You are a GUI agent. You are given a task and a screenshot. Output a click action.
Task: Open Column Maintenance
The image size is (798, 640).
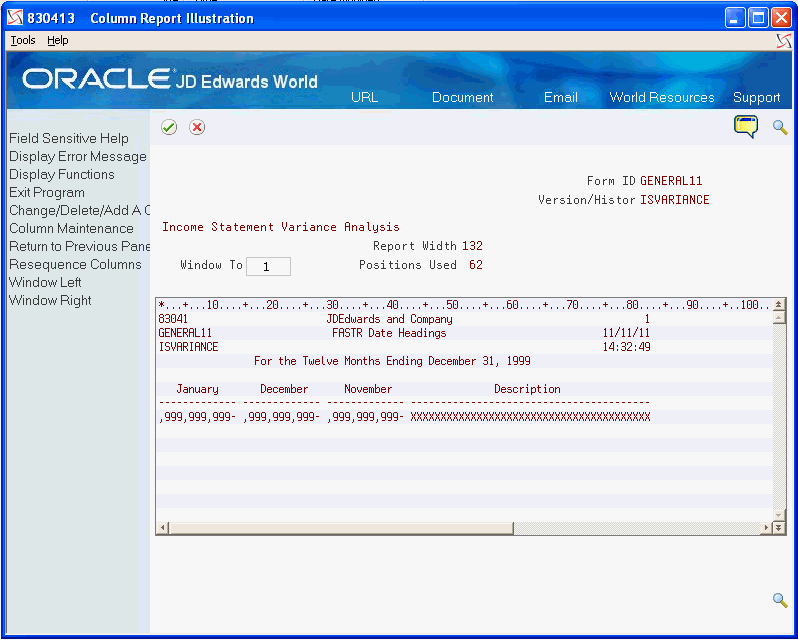click(71, 228)
